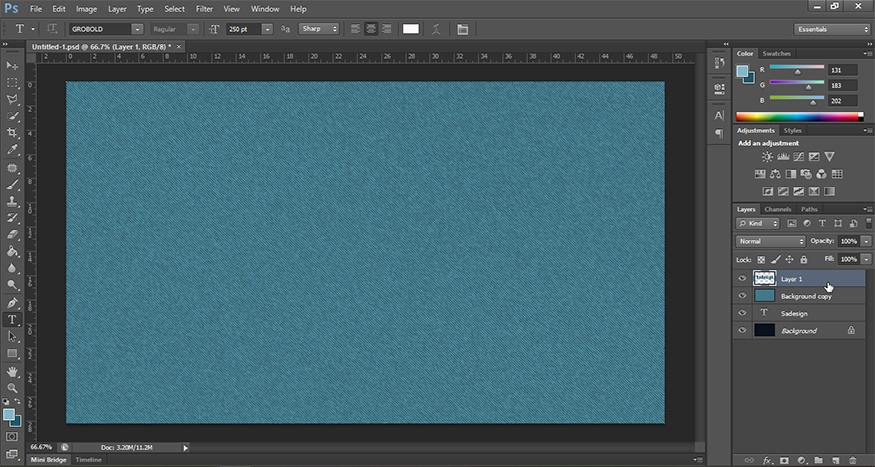Screen dimensions: 875x467
Task: Add a Hue/Saturation adjustment
Action: [x=760, y=174]
